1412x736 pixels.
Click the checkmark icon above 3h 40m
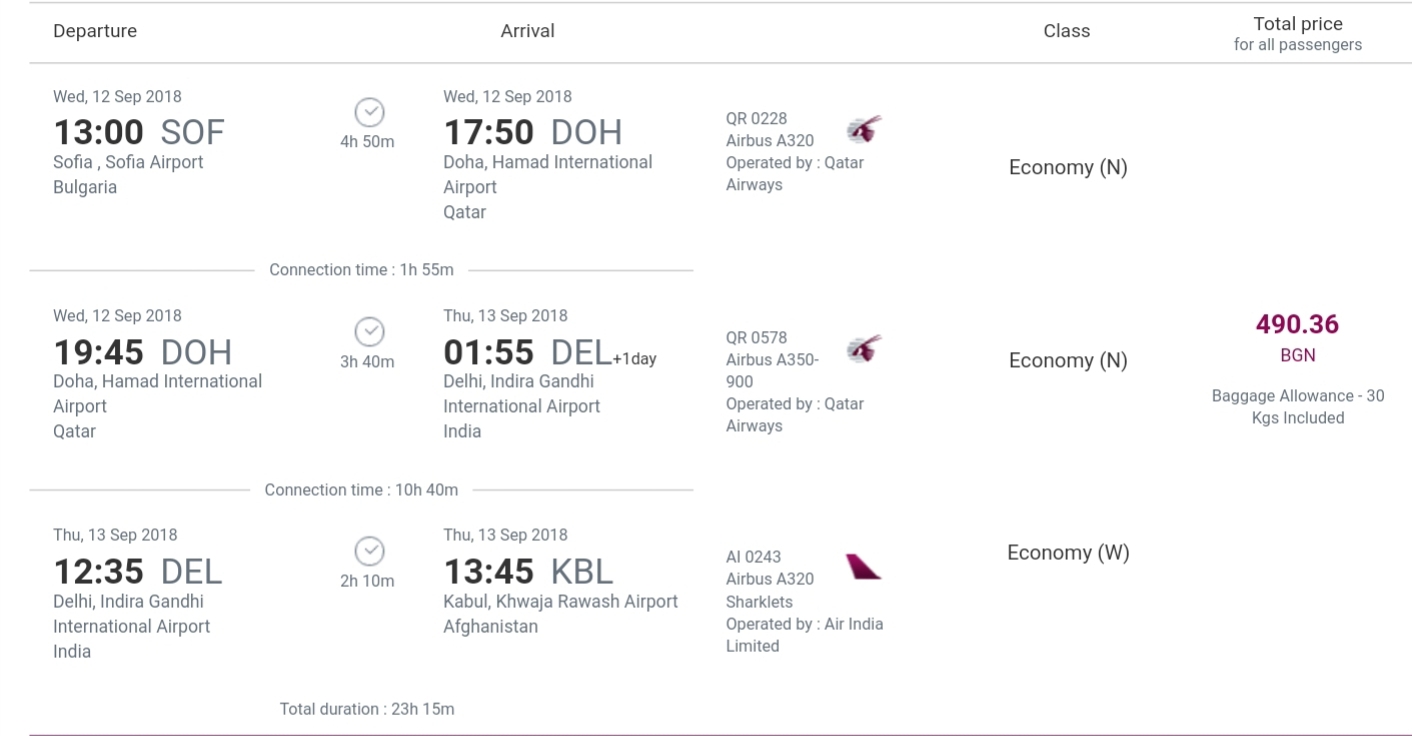[370, 330]
